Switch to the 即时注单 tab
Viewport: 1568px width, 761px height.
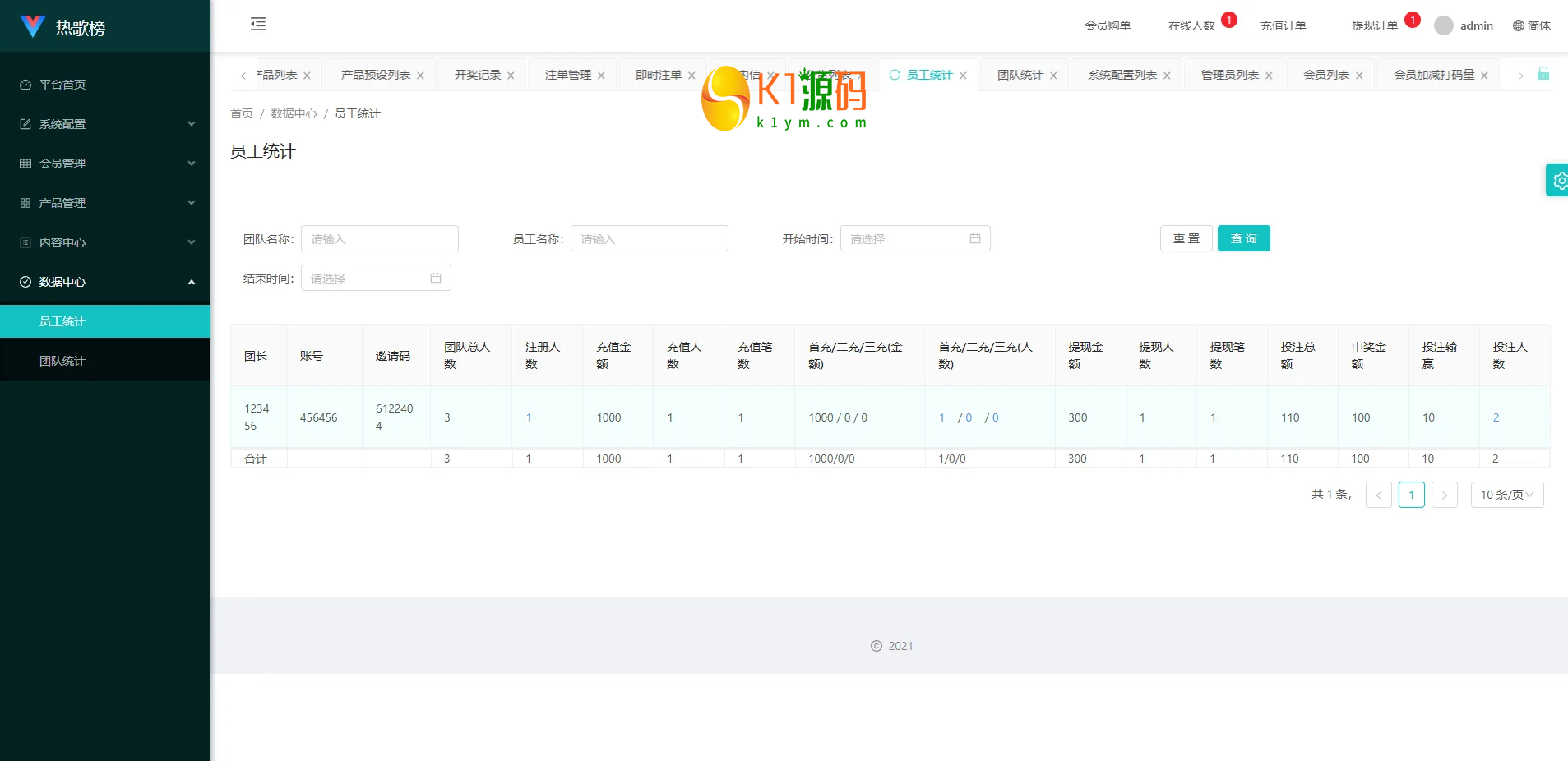(658, 75)
